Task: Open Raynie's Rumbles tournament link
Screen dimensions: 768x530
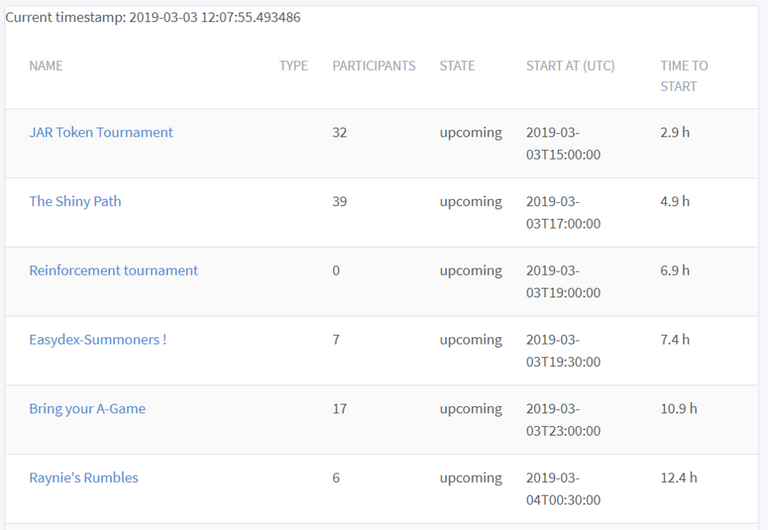Action: pyautogui.click(x=83, y=478)
